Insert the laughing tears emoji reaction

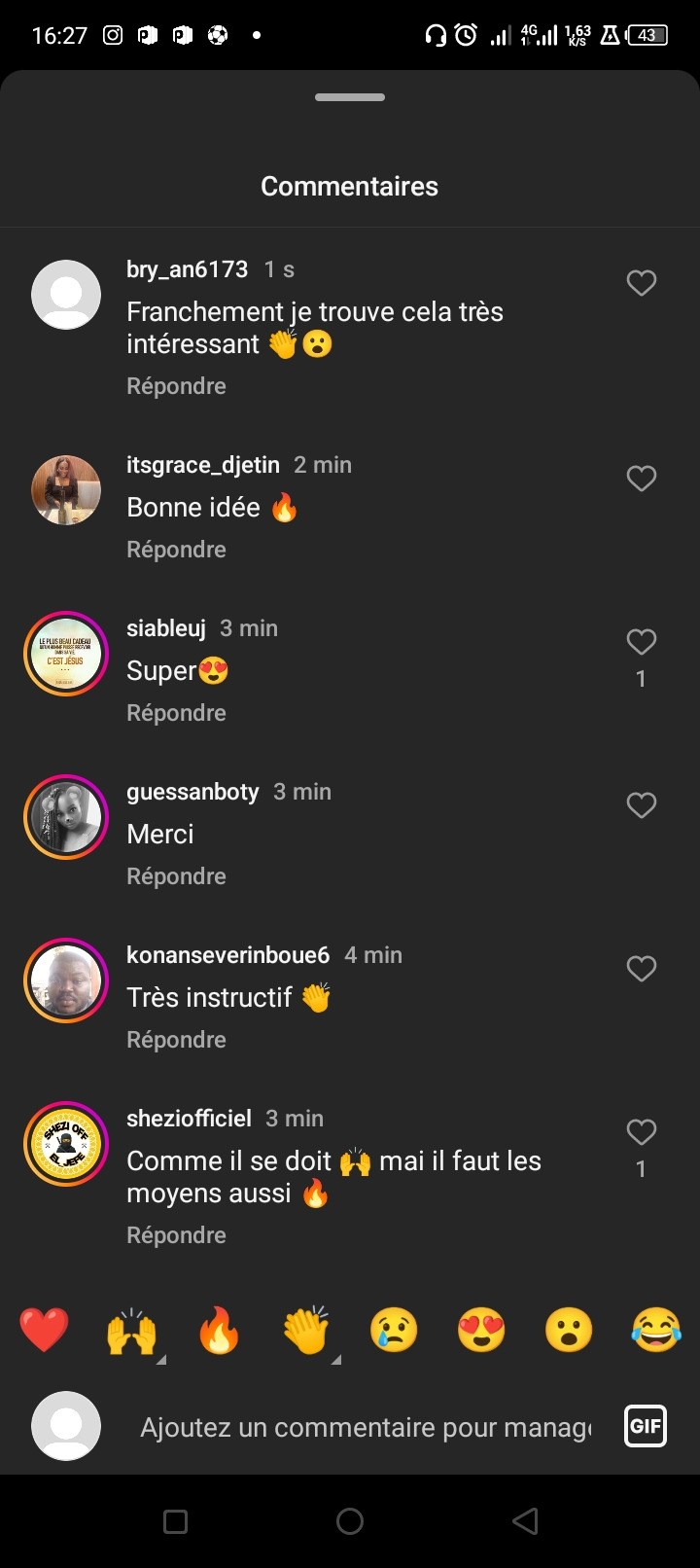(x=656, y=1330)
